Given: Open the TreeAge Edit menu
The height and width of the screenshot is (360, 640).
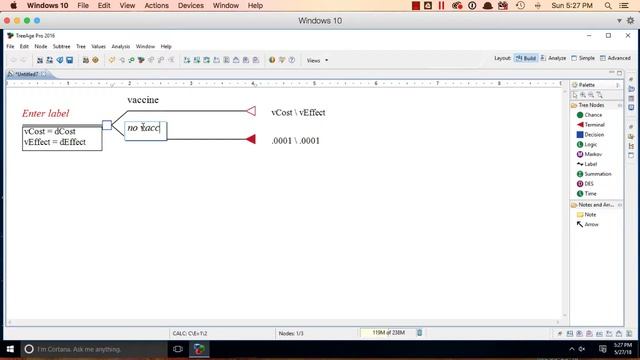Looking at the screenshot, I should (24, 47).
